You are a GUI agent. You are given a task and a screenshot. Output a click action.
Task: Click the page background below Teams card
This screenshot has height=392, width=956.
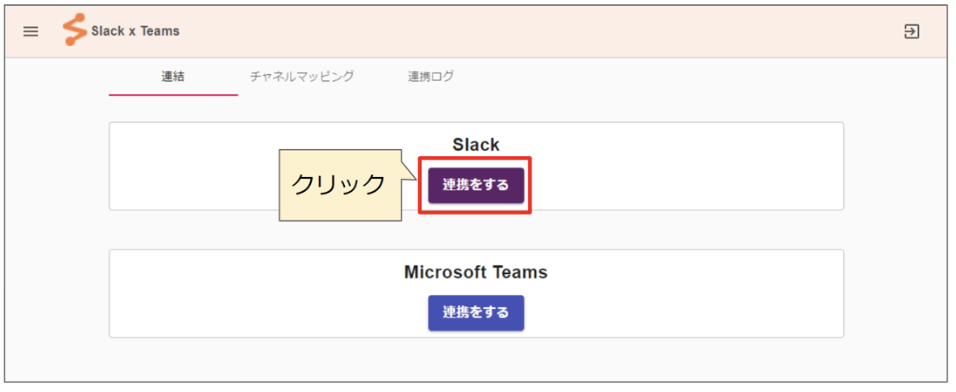[x=476, y=360]
